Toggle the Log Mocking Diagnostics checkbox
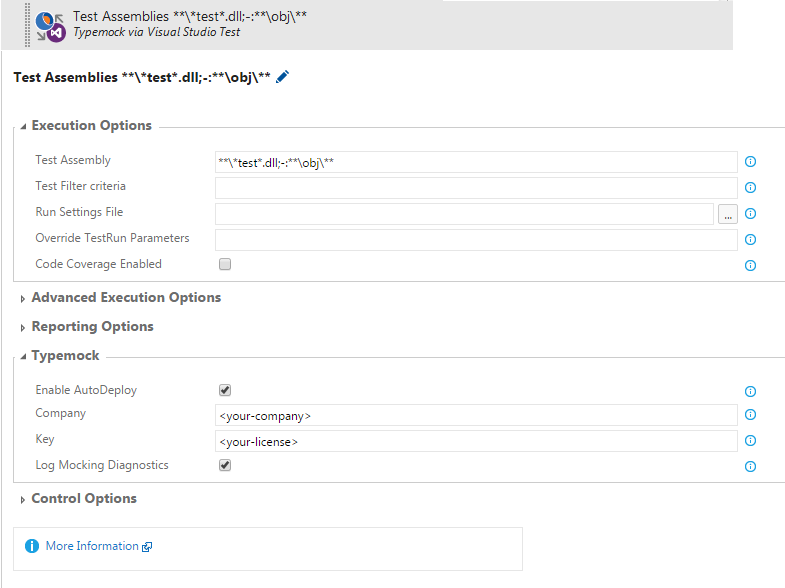The image size is (785, 588). [x=225, y=465]
